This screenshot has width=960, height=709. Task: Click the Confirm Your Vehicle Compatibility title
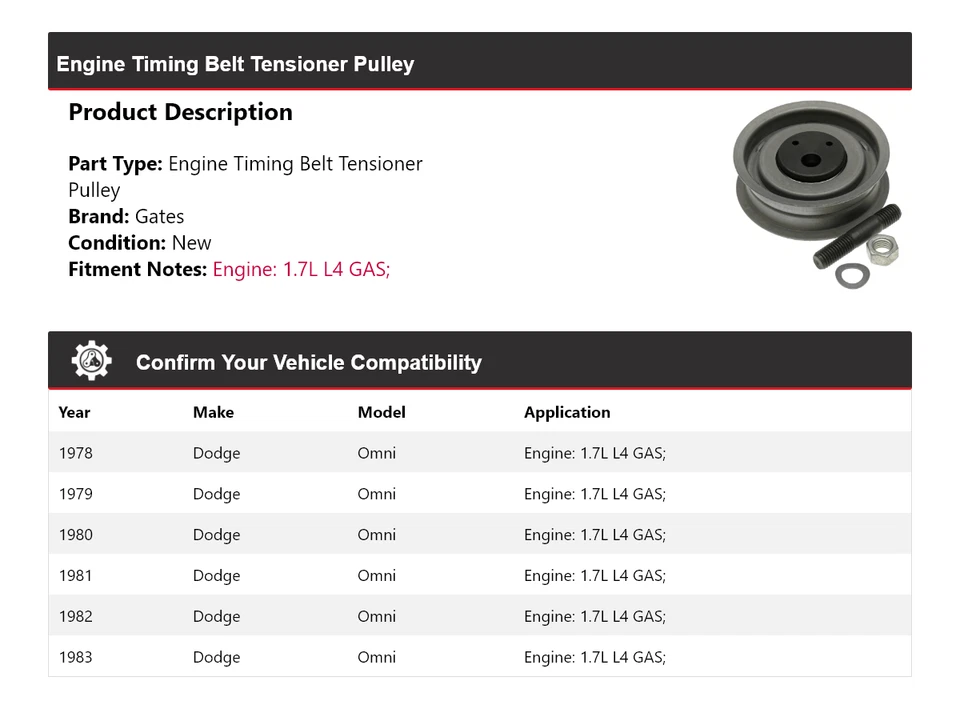point(308,362)
